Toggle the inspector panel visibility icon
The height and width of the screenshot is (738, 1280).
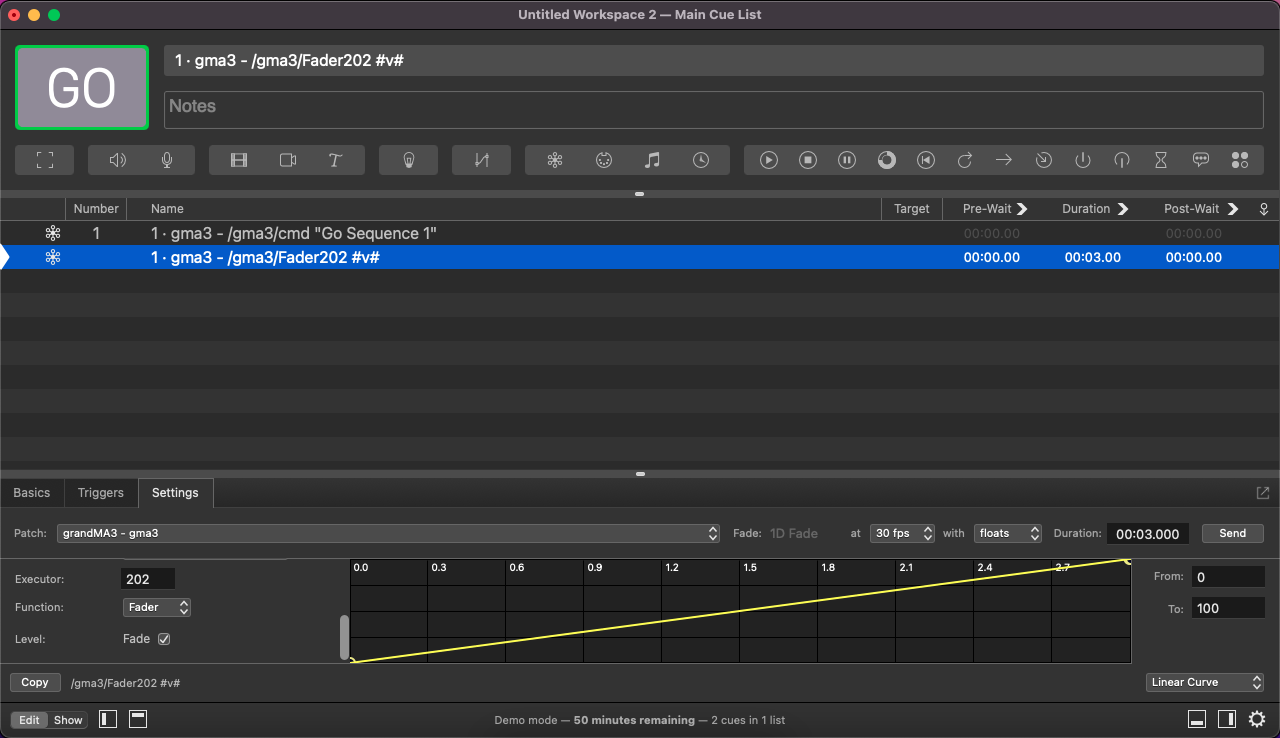click(1196, 719)
